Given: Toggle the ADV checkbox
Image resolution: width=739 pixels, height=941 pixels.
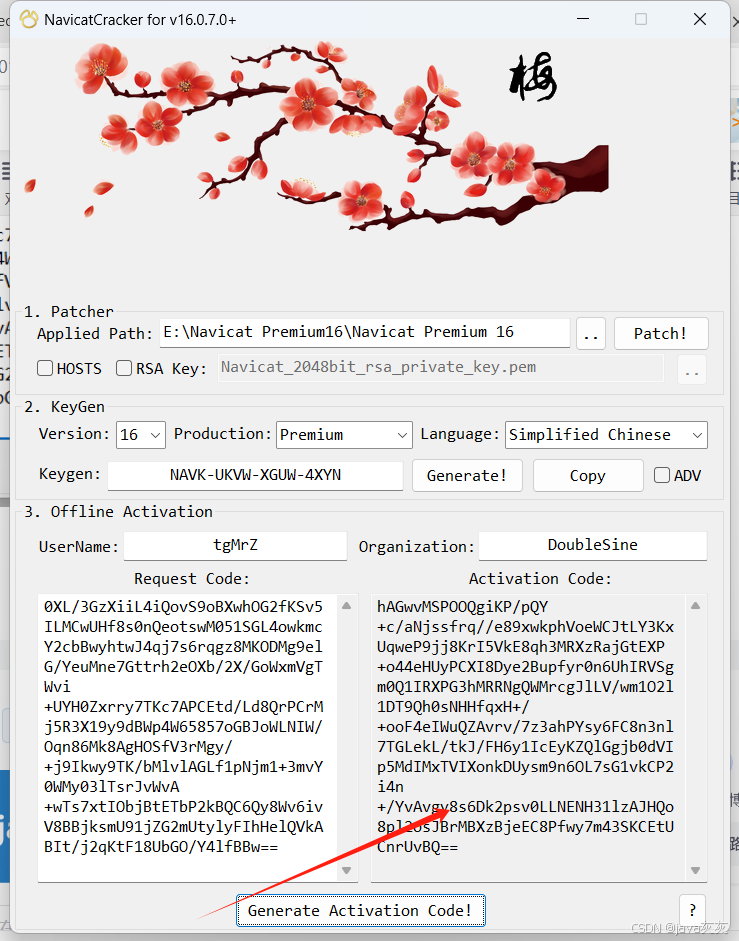Looking at the screenshot, I should [662, 475].
